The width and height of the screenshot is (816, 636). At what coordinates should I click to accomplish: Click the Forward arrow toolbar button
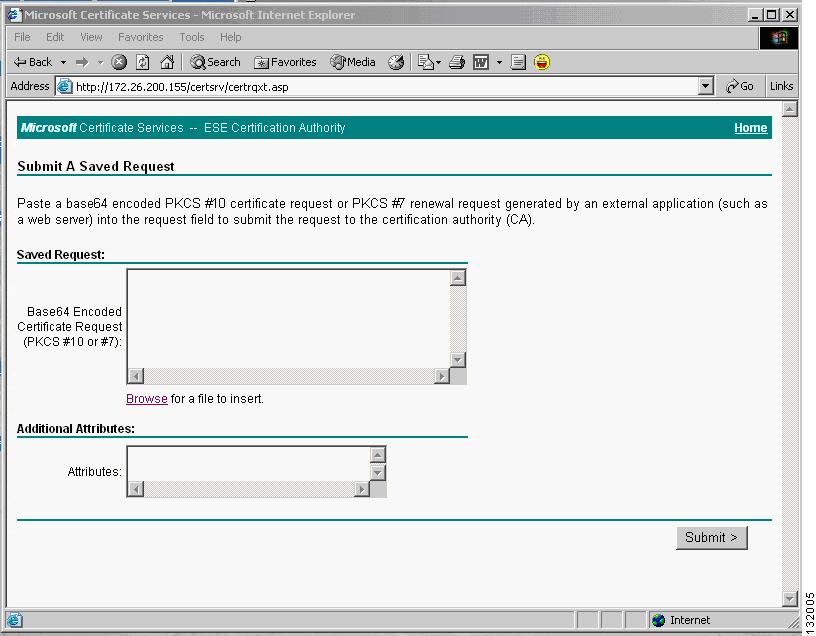tap(82, 62)
